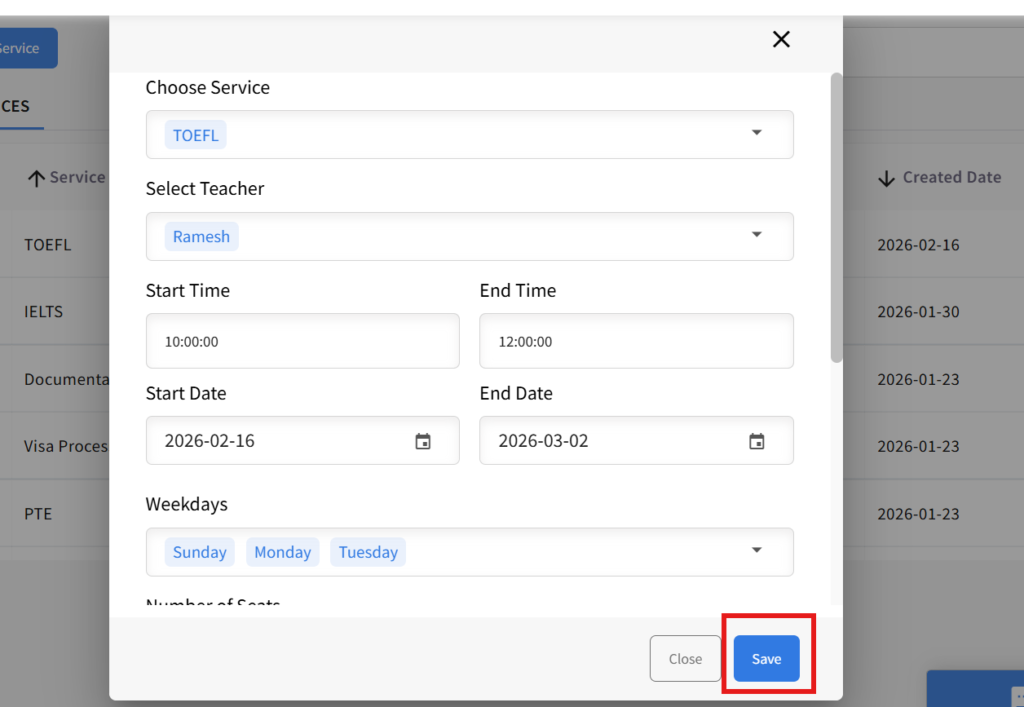
Task: Sort by Created Date column arrow
Action: pyautogui.click(x=886, y=178)
